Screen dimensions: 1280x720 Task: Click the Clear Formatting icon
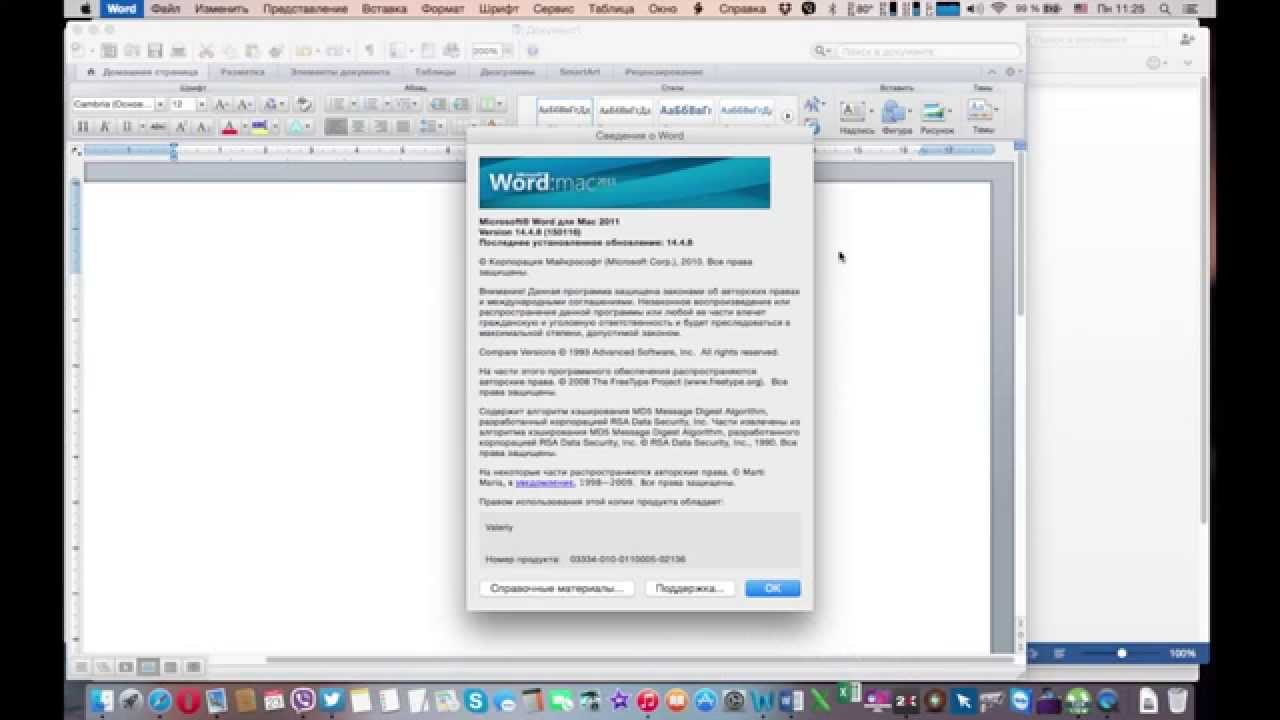coord(304,104)
